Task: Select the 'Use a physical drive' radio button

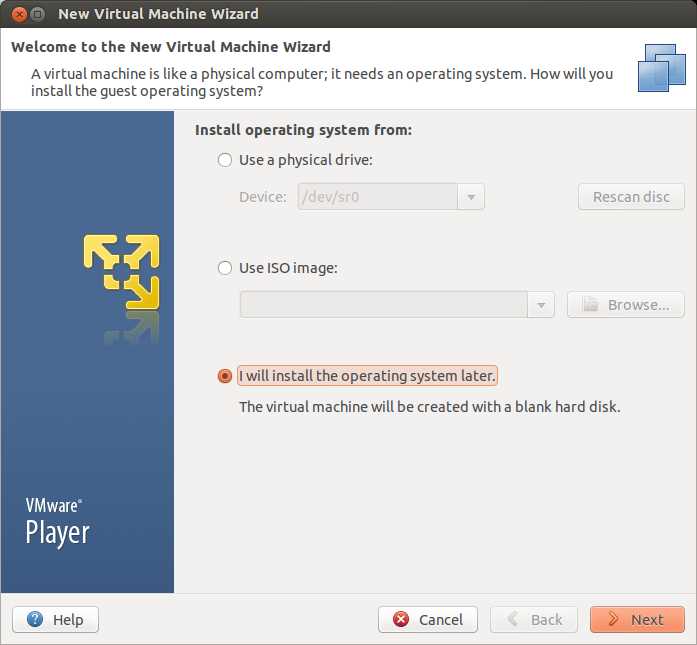Action: tap(225, 160)
